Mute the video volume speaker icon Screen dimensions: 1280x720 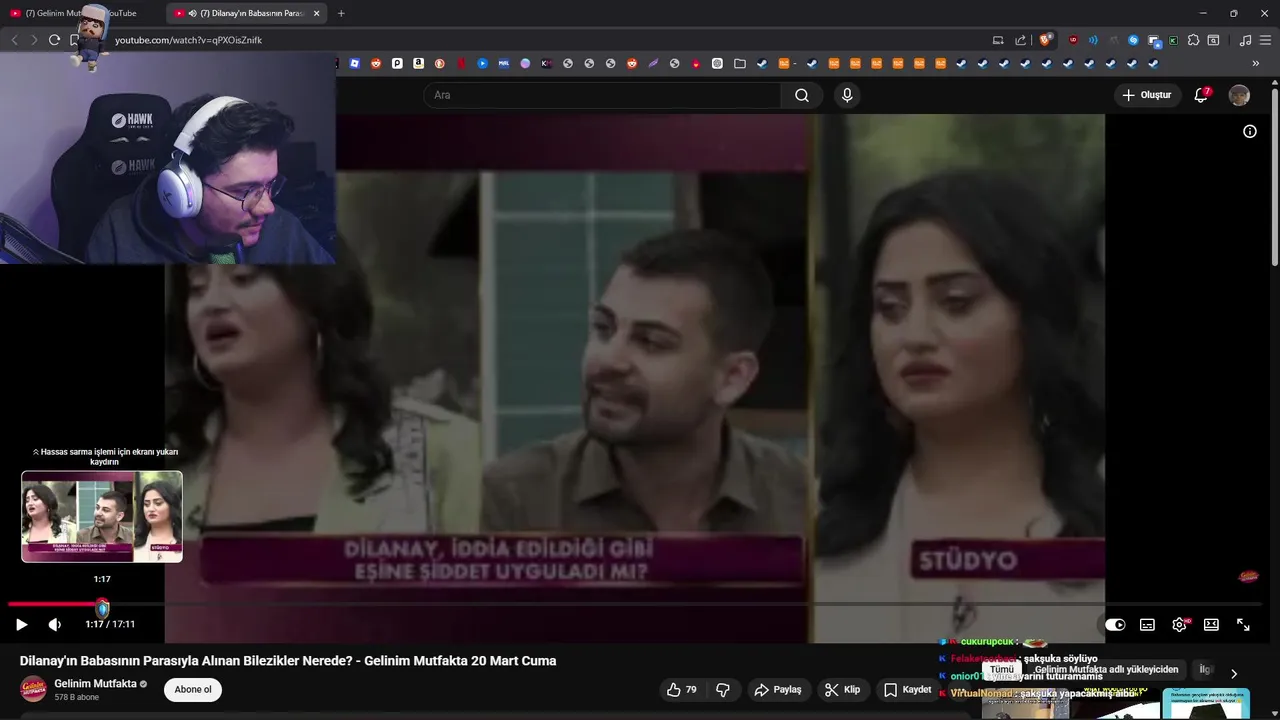[x=54, y=624]
